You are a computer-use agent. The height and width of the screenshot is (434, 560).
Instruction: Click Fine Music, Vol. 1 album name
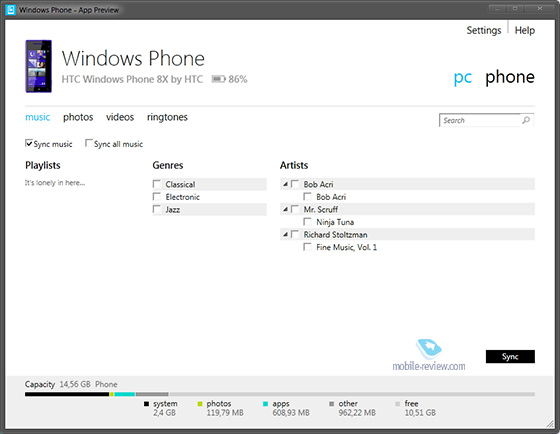(346, 247)
